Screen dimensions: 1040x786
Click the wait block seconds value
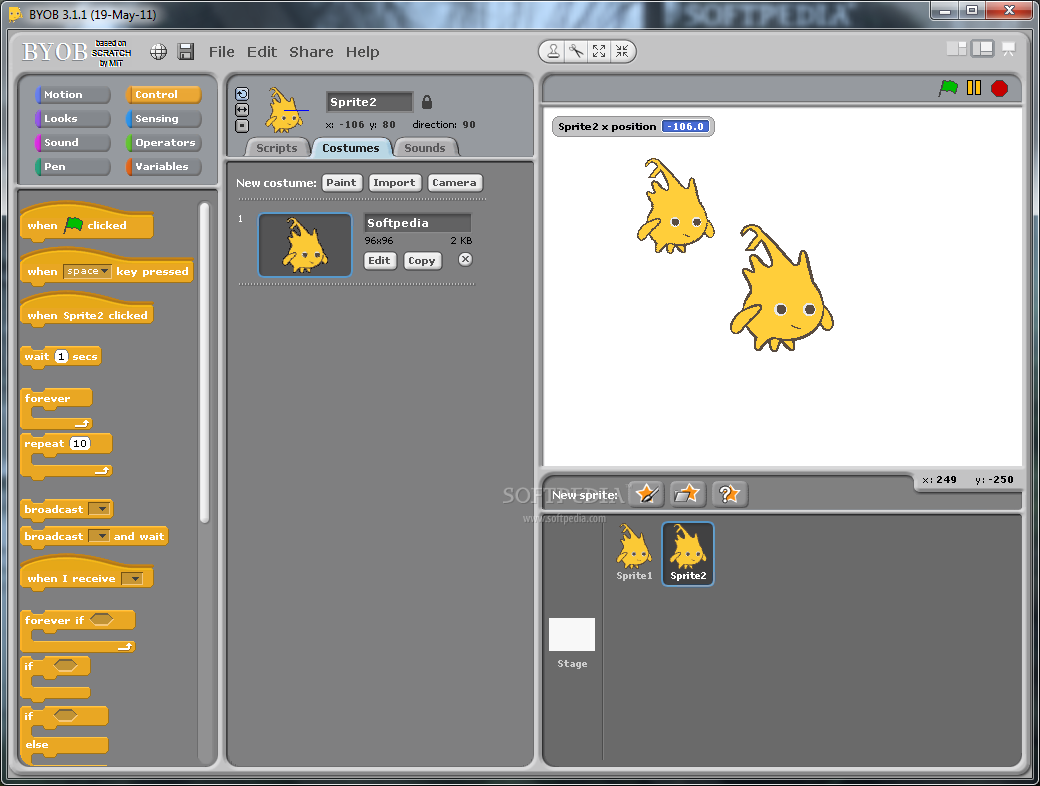[61, 356]
